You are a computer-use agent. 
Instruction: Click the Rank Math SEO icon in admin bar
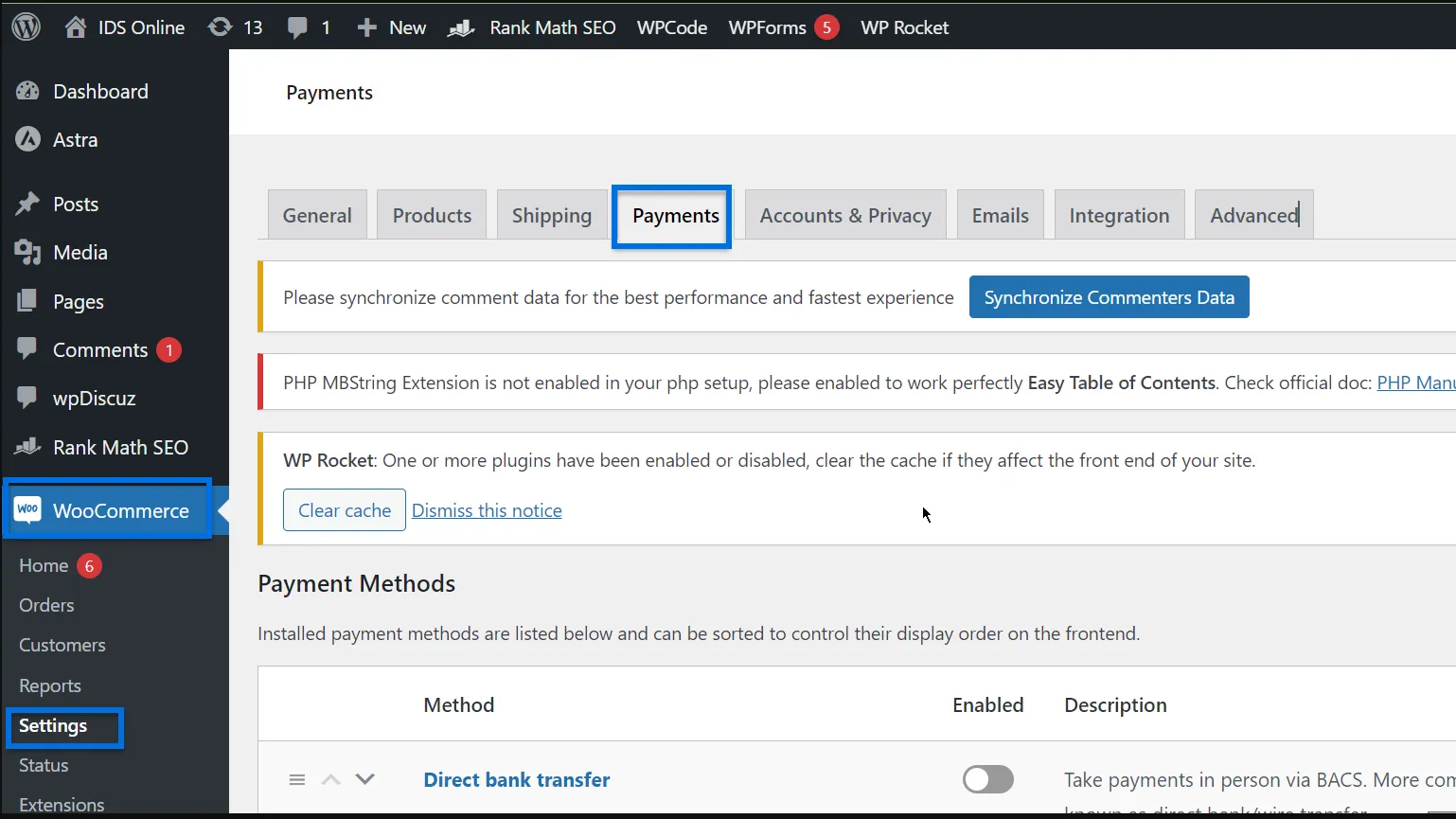click(461, 28)
